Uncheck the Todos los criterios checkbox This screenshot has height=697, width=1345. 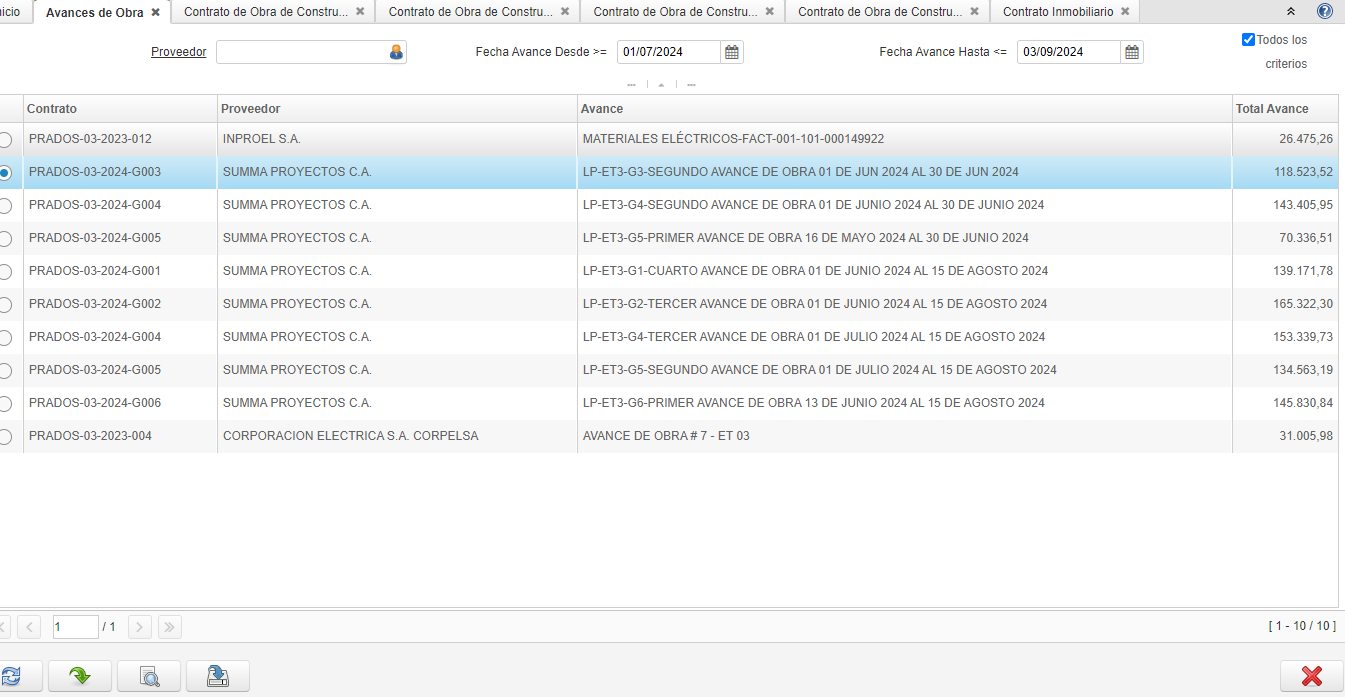(1248, 40)
